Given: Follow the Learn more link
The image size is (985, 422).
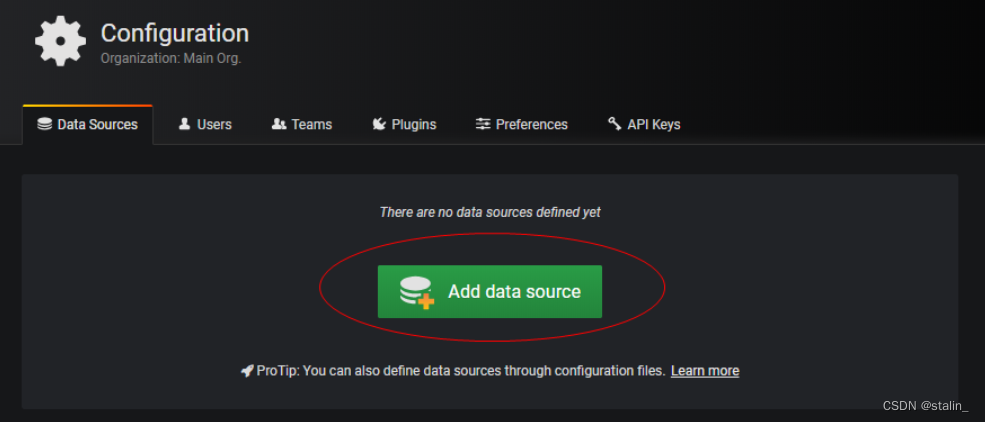Looking at the screenshot, I should point(705,371).
